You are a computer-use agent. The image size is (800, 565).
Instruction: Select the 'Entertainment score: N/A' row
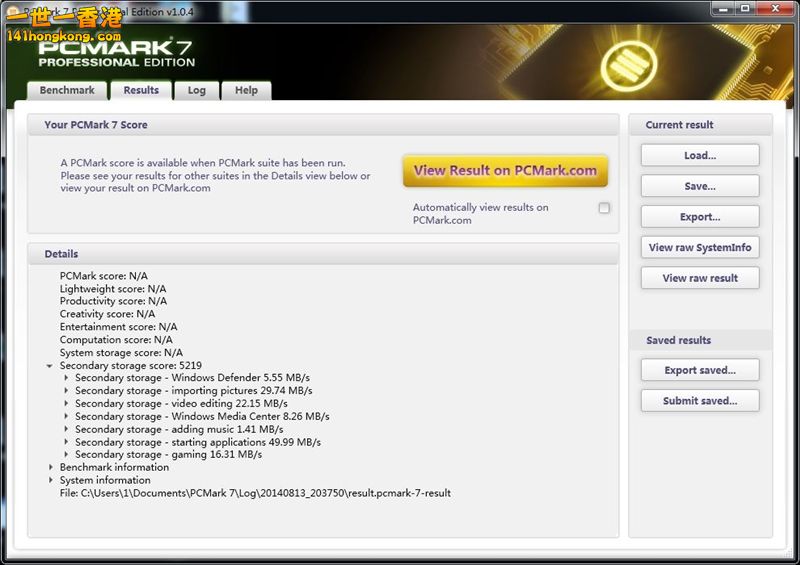click(x=118, y=327)
